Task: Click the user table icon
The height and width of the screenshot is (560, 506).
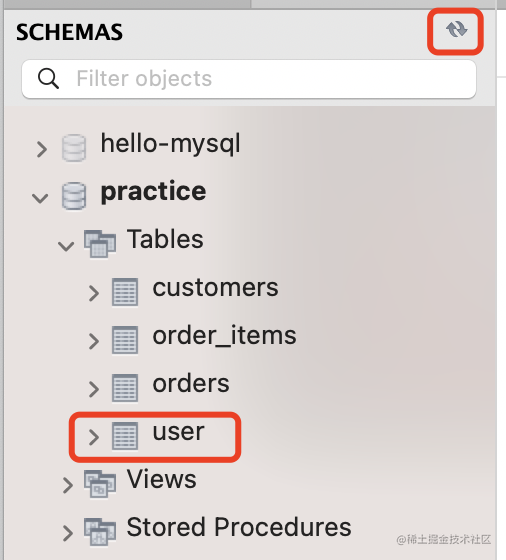Action: 125,436
